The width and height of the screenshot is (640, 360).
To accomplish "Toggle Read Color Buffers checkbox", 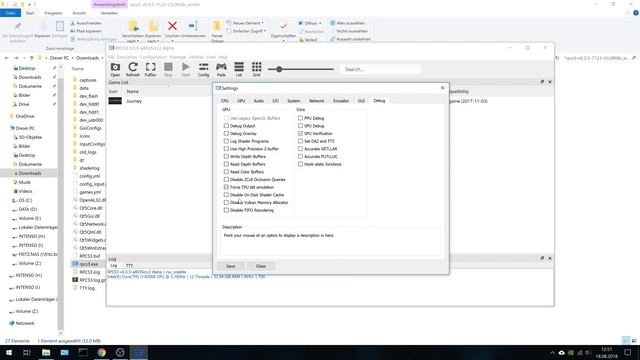I will tap(226, 172).
